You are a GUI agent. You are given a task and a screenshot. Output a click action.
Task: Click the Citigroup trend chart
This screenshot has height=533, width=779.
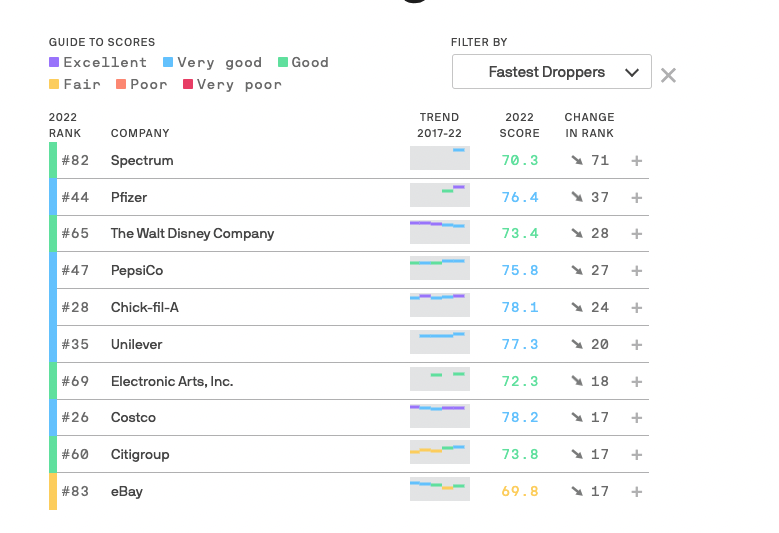click(439, 454)
